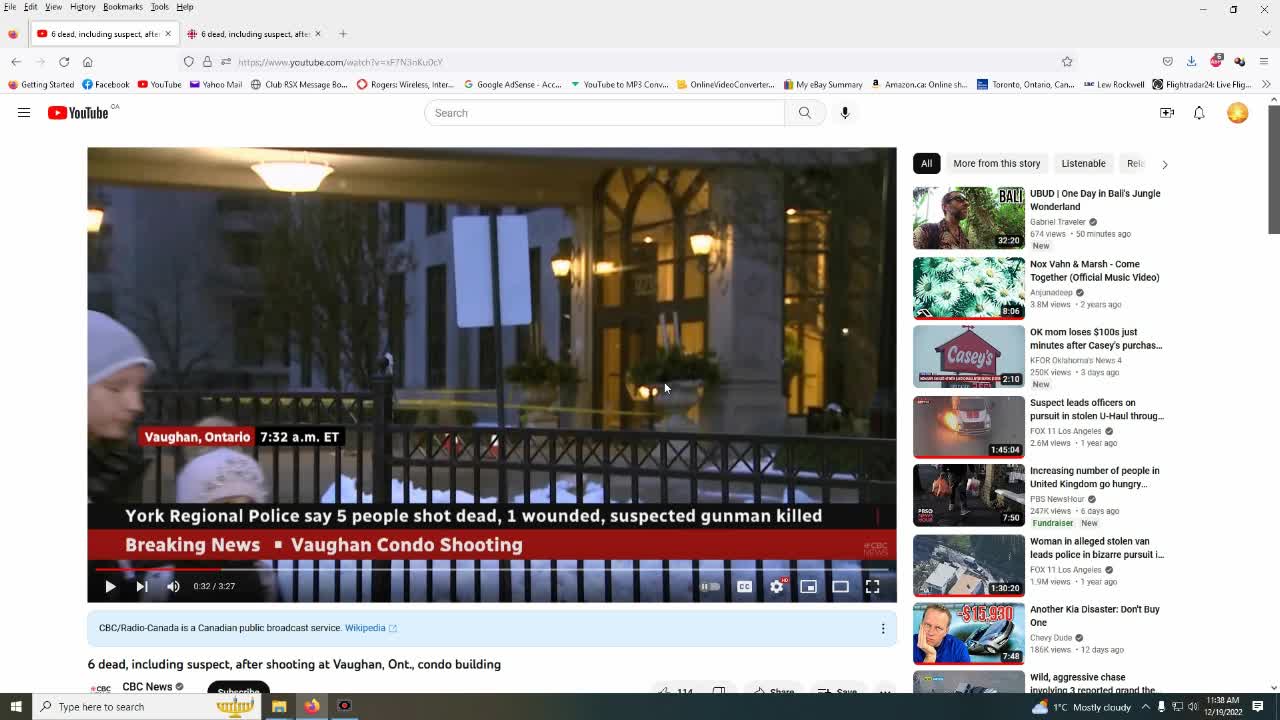1280x720 pixels.
Task: Toggle closed captions on the video
Action: click(744, 587)
